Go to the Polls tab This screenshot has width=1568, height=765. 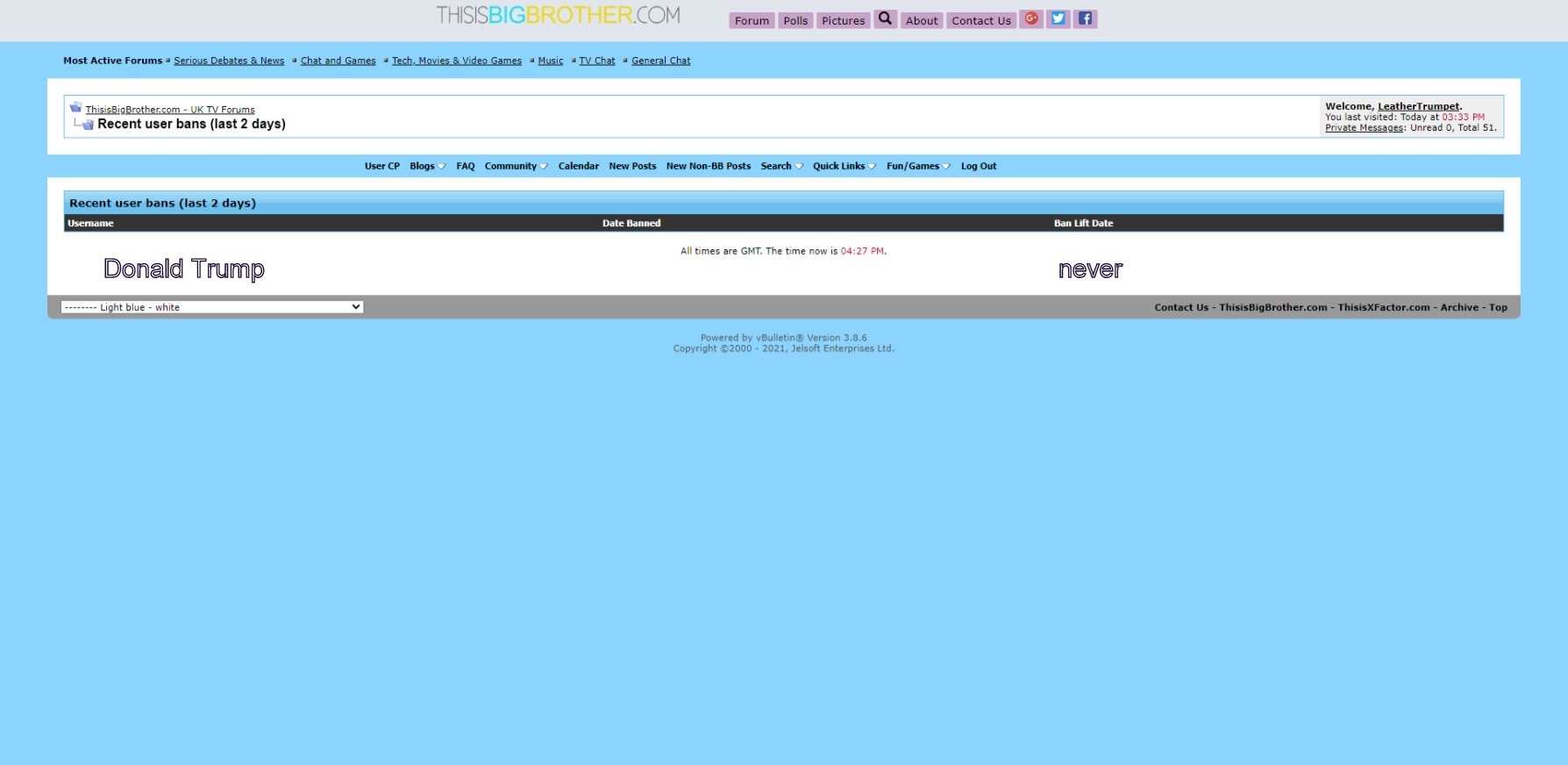[795, 20]
